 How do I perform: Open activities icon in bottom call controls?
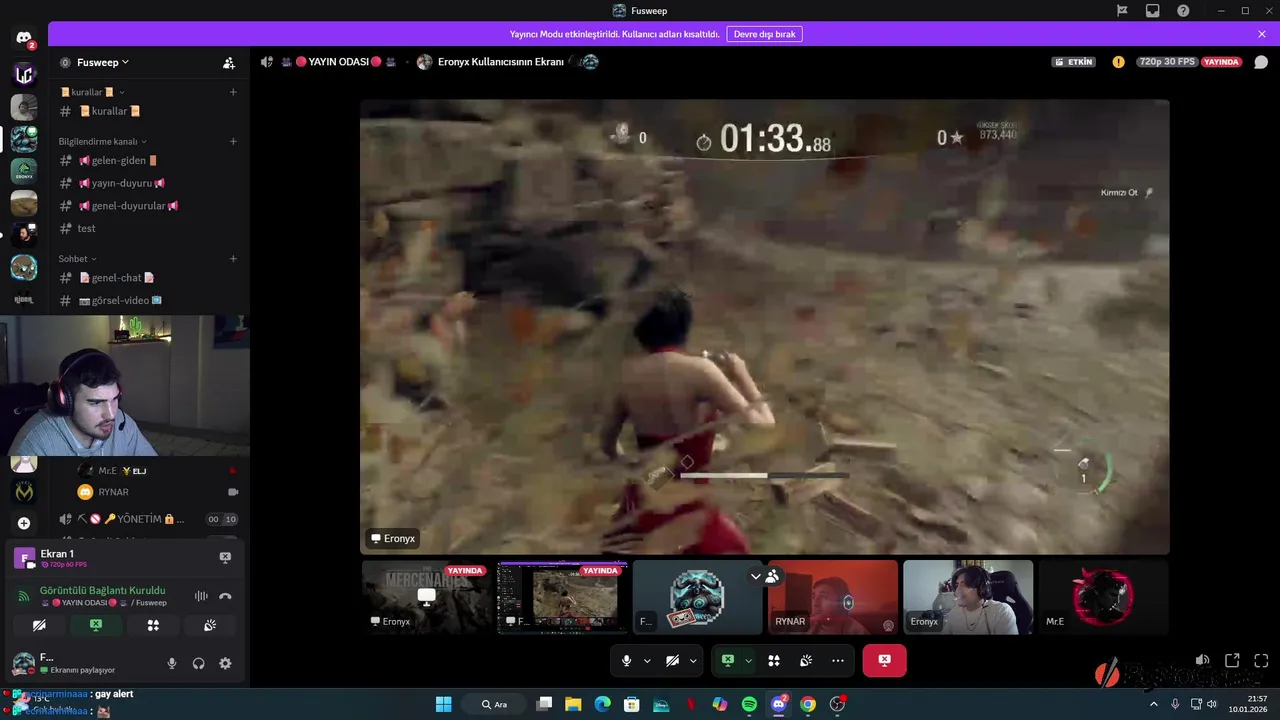tap(774, 661)
